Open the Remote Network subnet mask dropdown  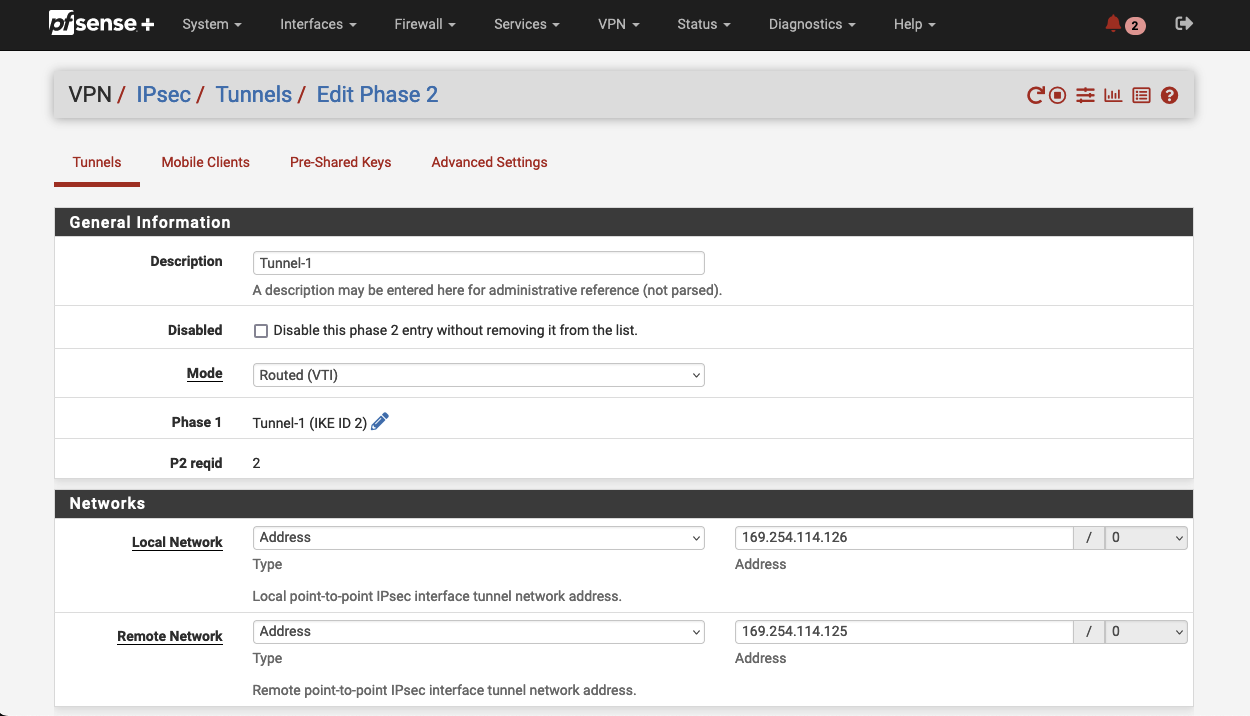point(1145,631)
